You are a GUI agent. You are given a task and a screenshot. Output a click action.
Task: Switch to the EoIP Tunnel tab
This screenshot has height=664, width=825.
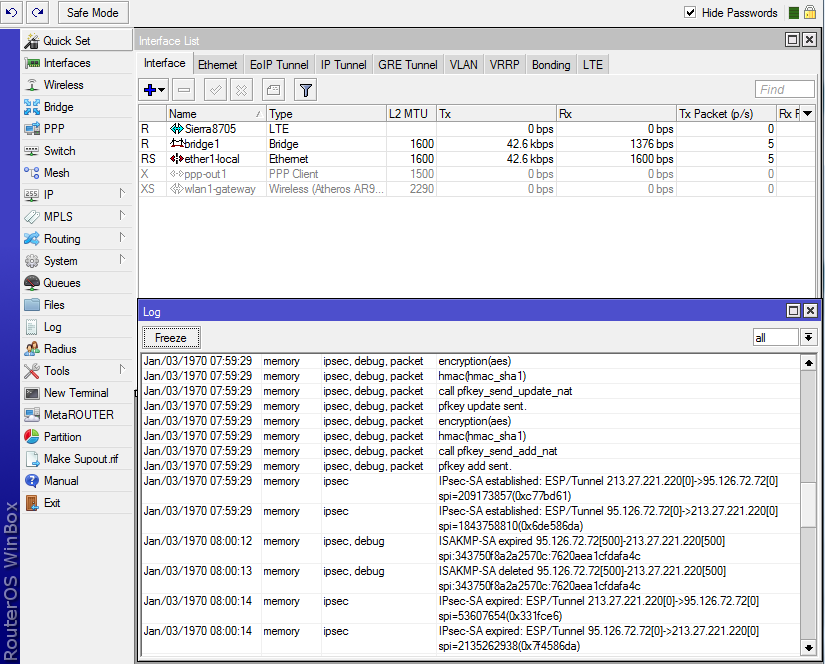[x=279, y=65]
